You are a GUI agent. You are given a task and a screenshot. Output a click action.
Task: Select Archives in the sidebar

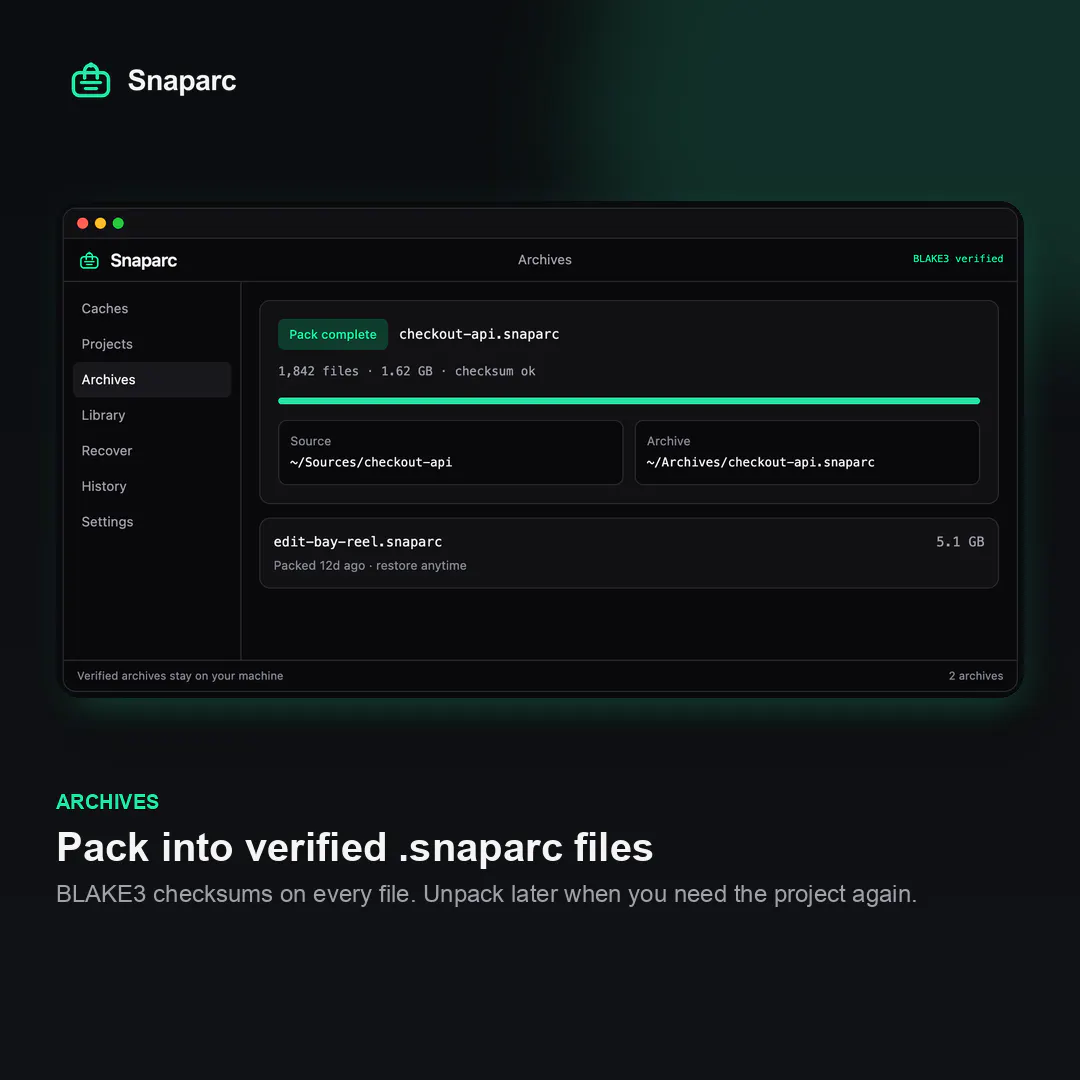pyautogui.click(x=152, y=380)
